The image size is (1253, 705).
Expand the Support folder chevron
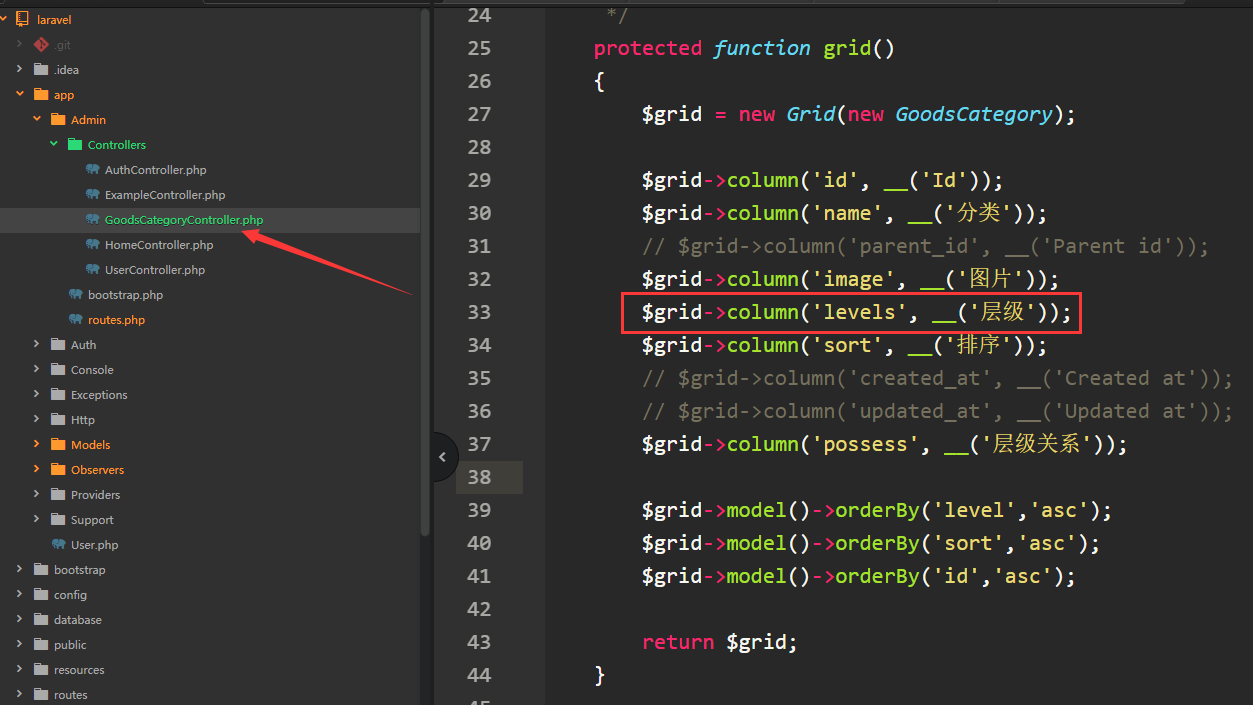(x=37, y=519)
